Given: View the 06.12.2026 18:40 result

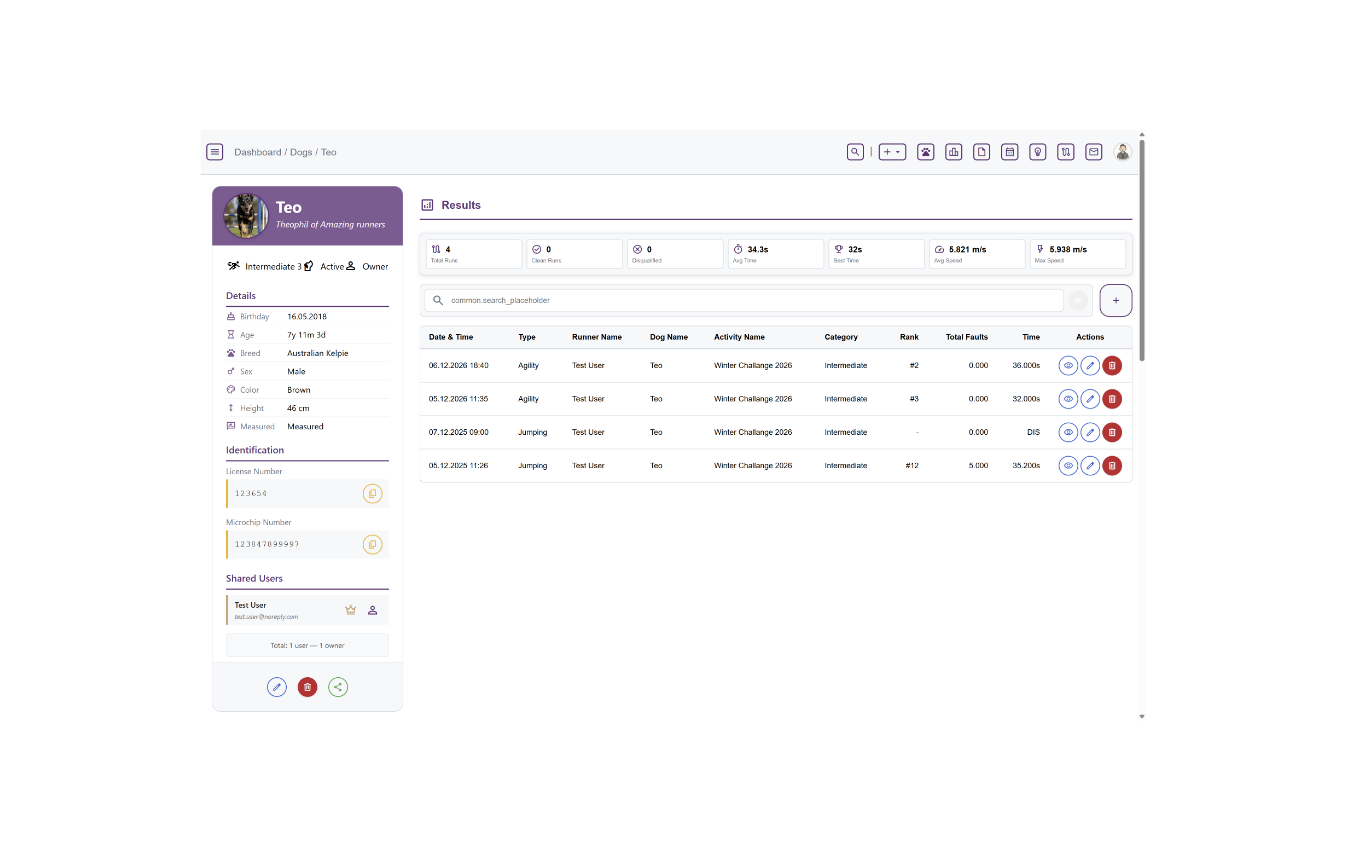Looking at the screenshot, I should pyautogui.click(x=1068, y=366).
